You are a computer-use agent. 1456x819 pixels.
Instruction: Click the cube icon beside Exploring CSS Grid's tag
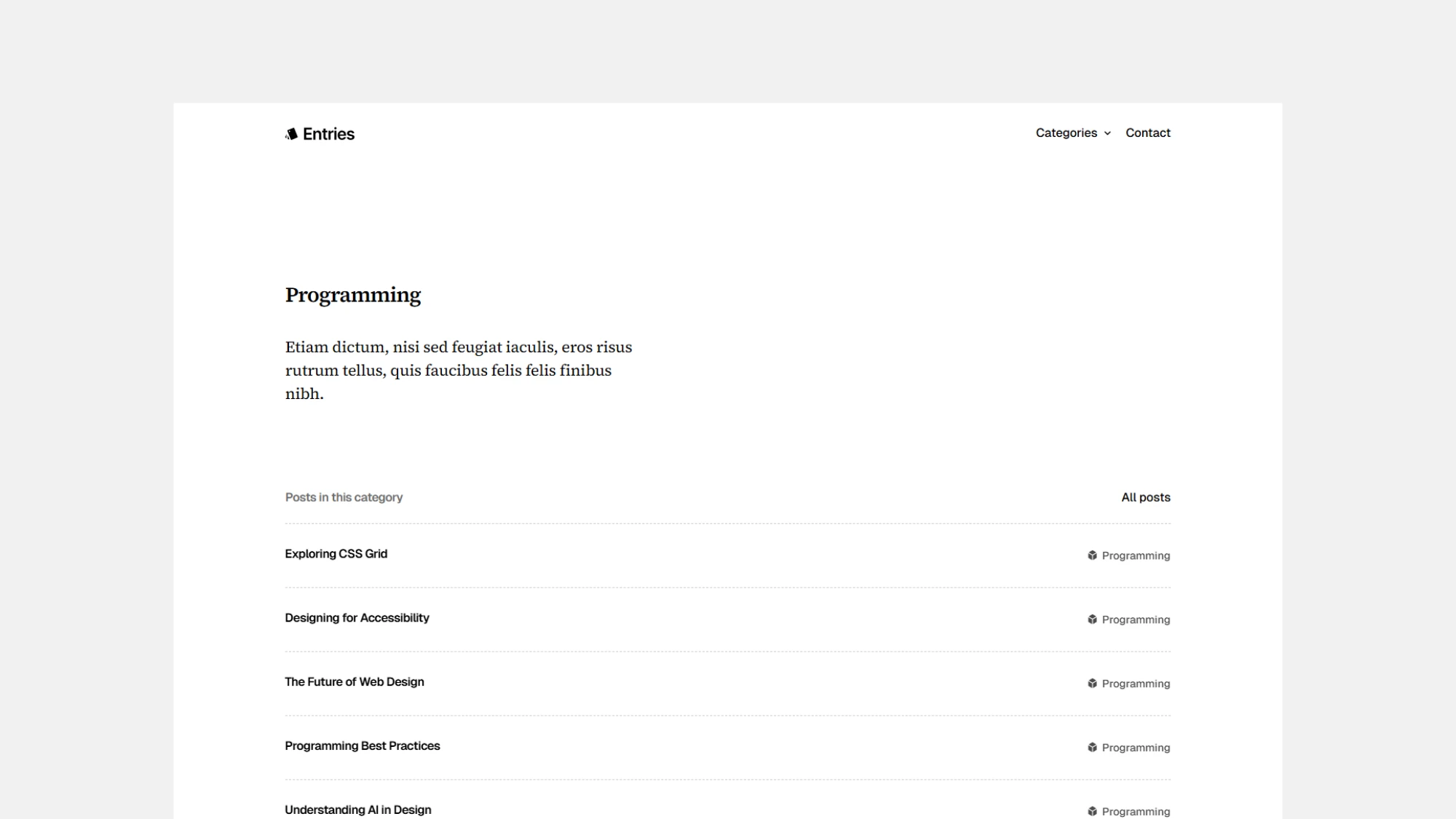tap(1091, 555)
